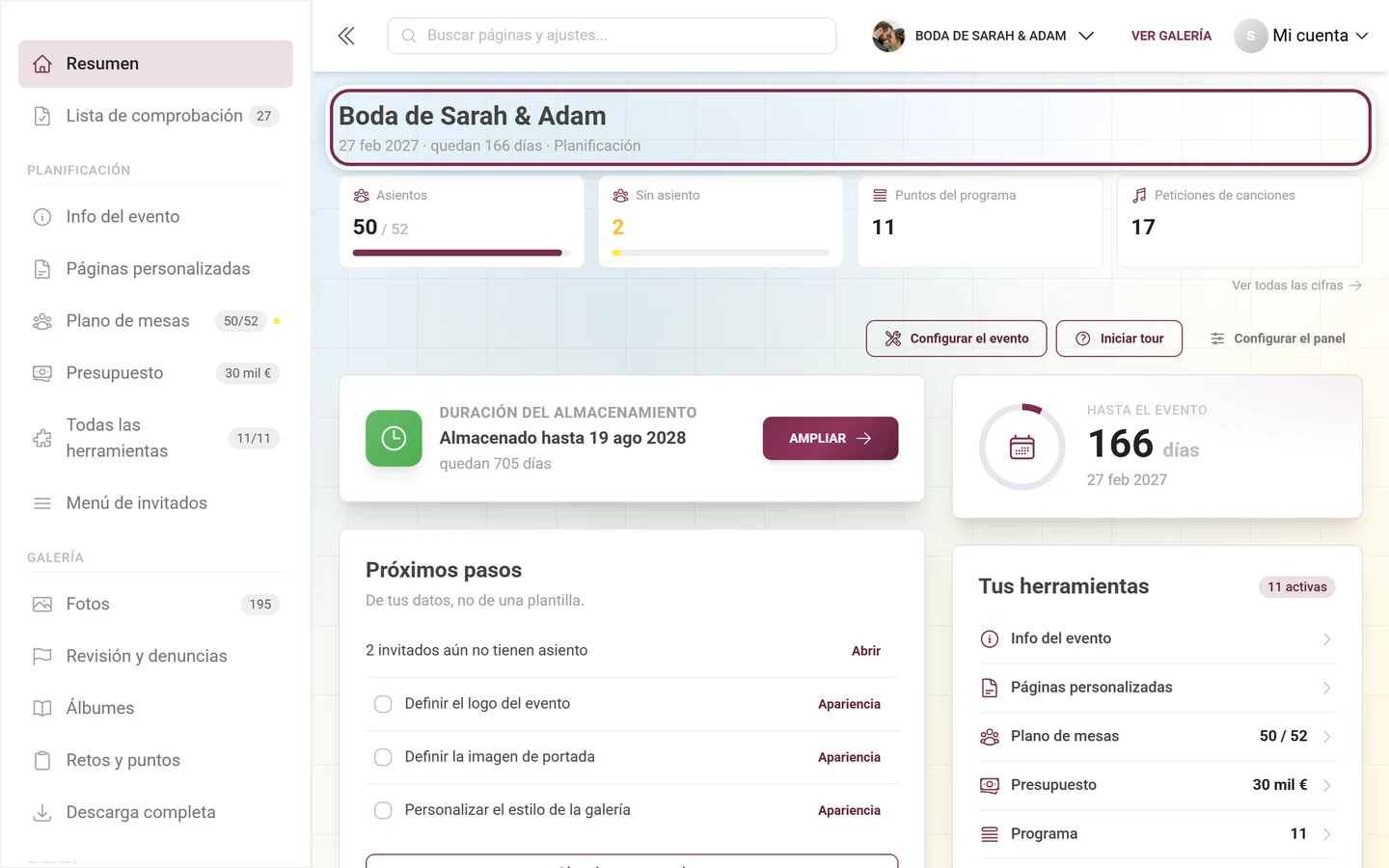The height and width of the screenshot is (868, 1389).
Task: Click Ver todas las cifras link
Action: pyautogui.click(x=1296, y=285)
